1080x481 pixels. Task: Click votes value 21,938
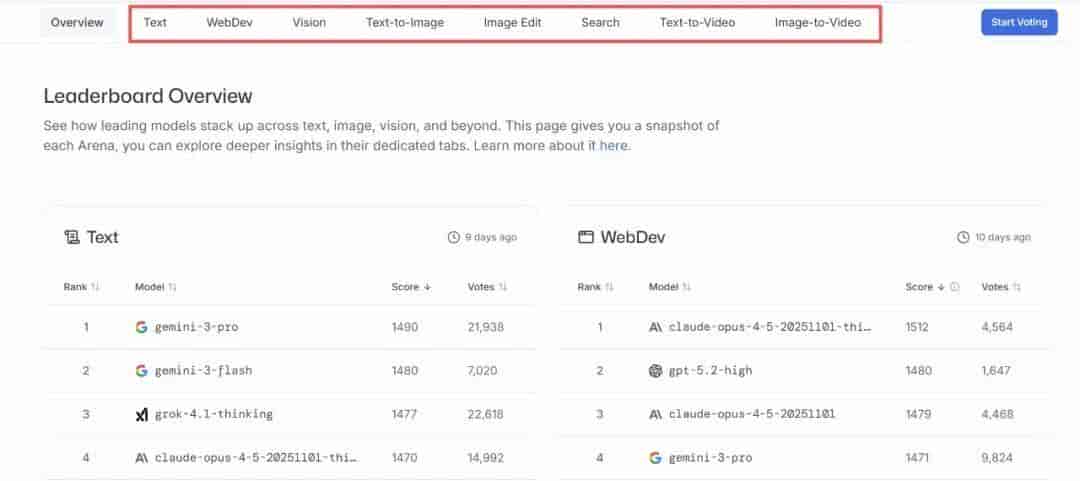click(x=486, y=327)
